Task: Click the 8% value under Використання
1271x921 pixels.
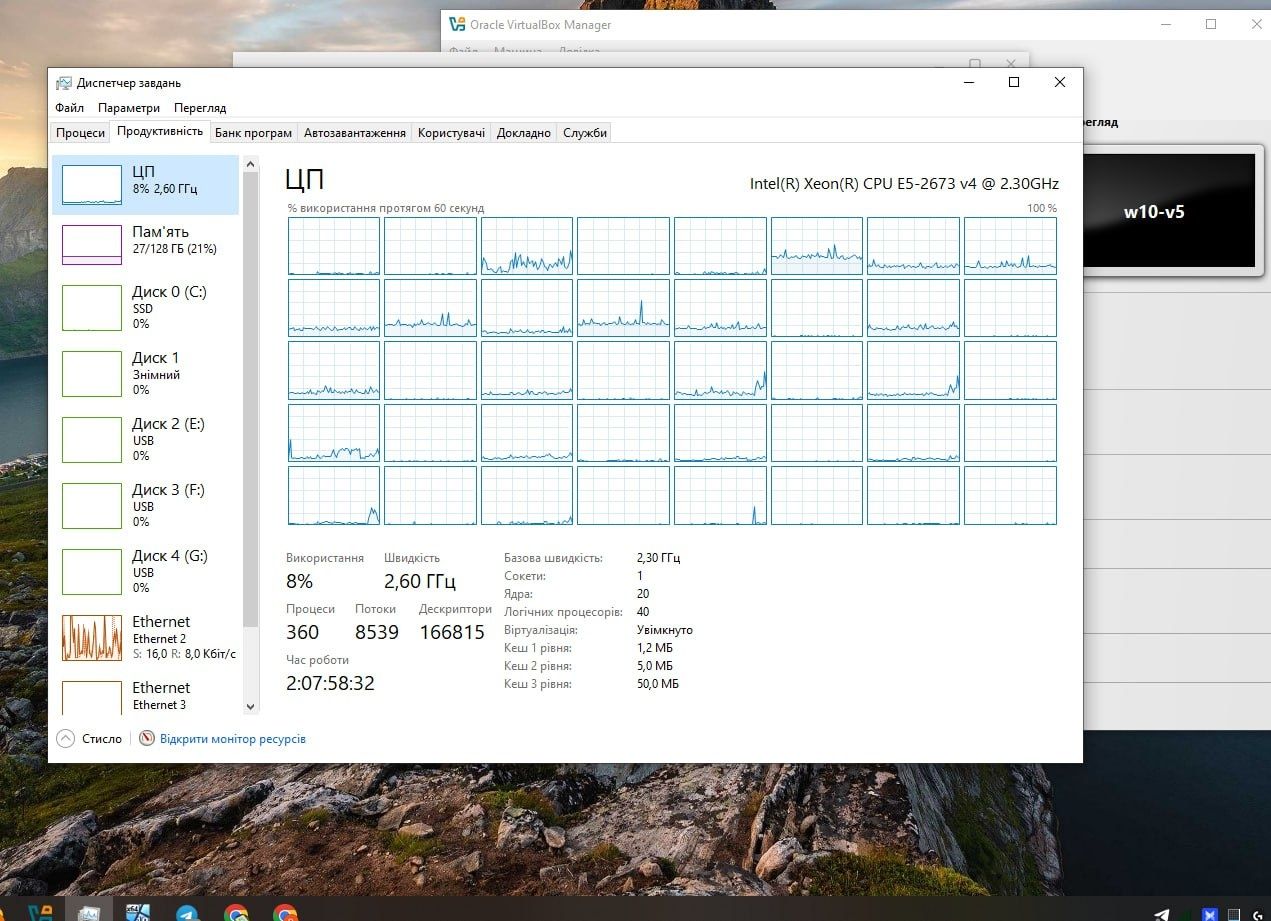Action: click(x=300, y=581)
